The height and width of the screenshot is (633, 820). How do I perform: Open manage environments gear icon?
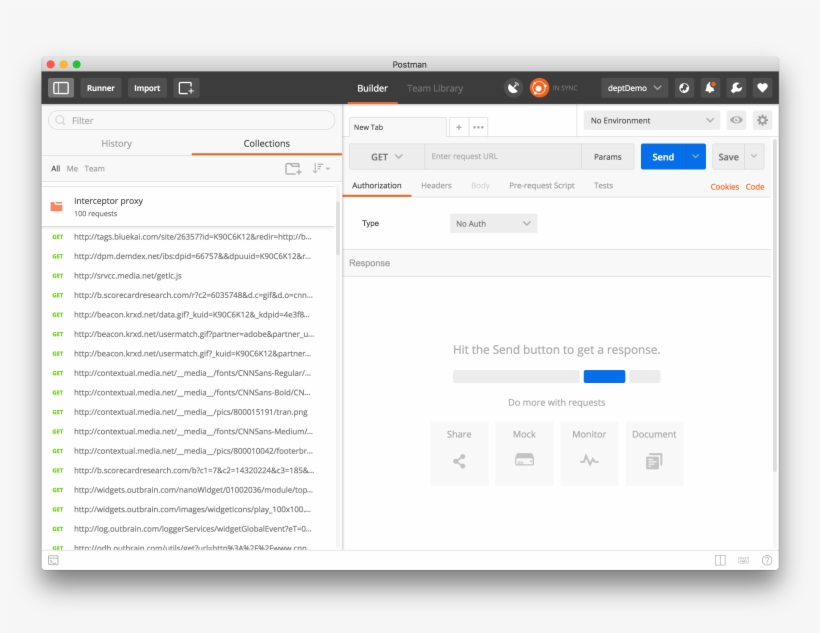coord(762,120)
